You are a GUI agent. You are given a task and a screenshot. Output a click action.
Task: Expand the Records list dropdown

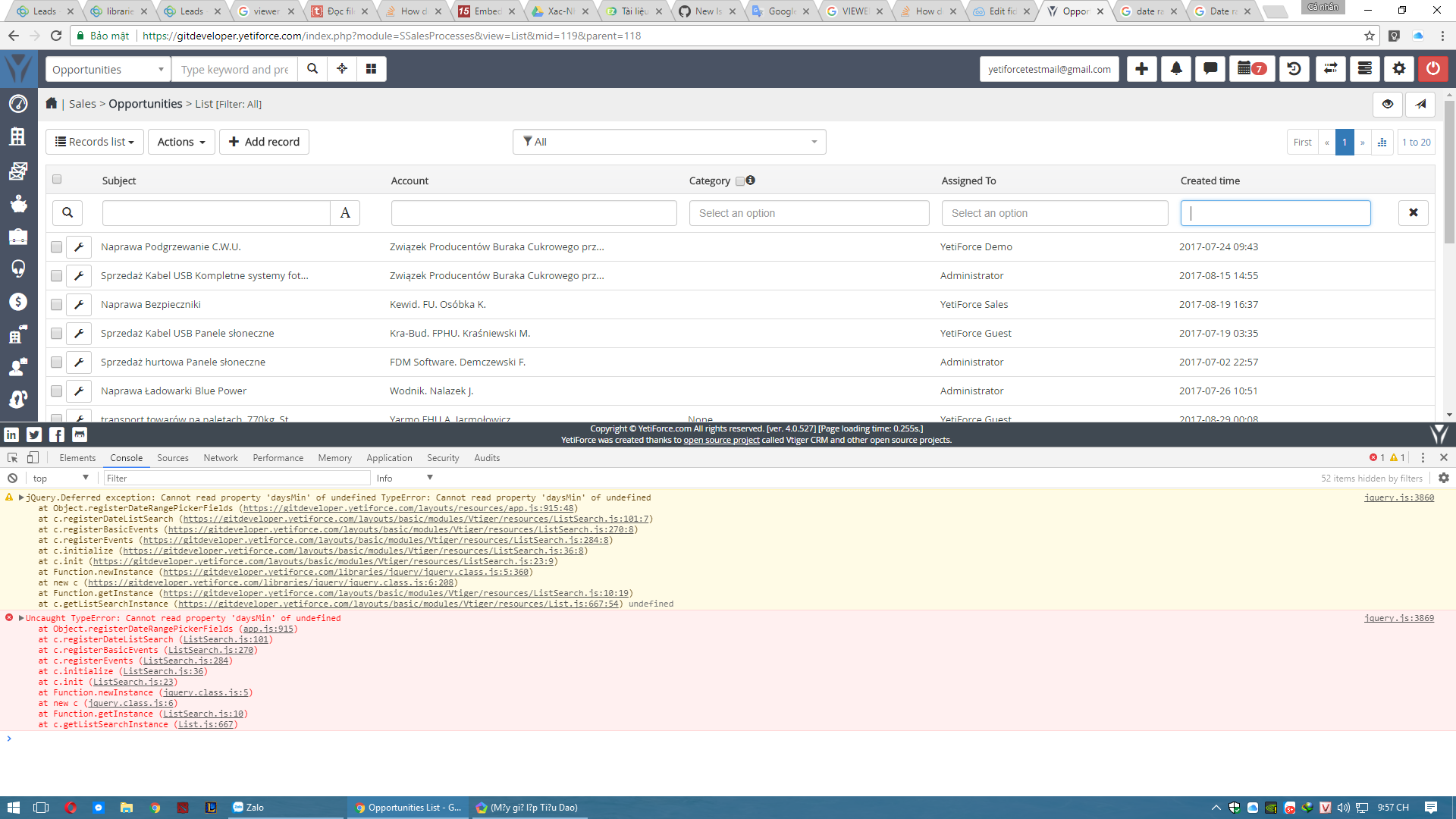click(x=95, y=142)
